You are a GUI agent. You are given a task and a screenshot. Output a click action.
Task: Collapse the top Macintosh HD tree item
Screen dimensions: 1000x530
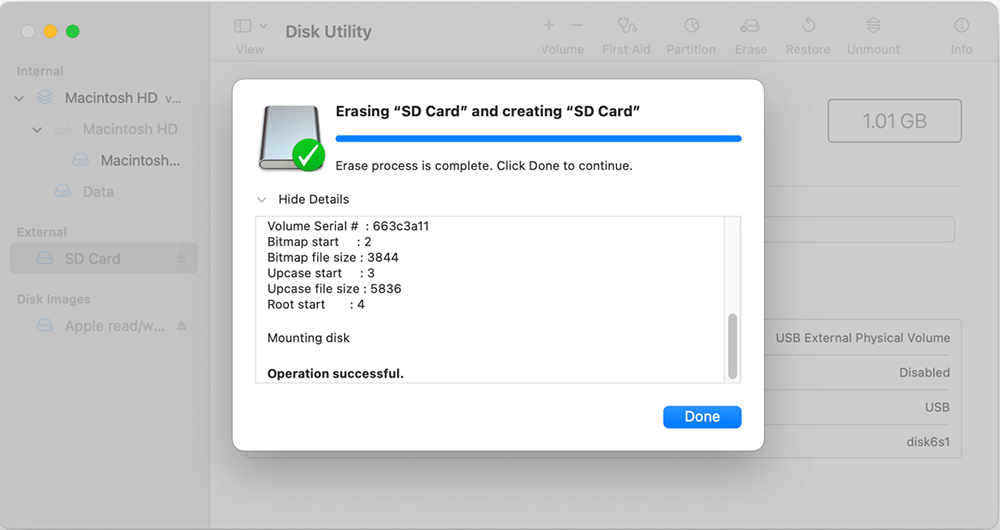pos(20,98)
